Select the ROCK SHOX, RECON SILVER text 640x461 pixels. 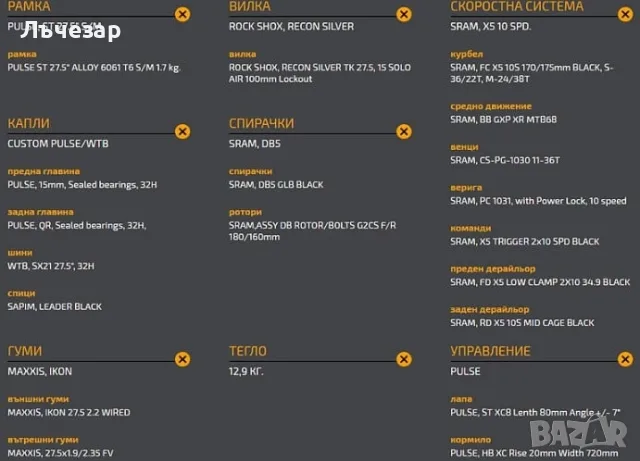[x=291, y=27]
